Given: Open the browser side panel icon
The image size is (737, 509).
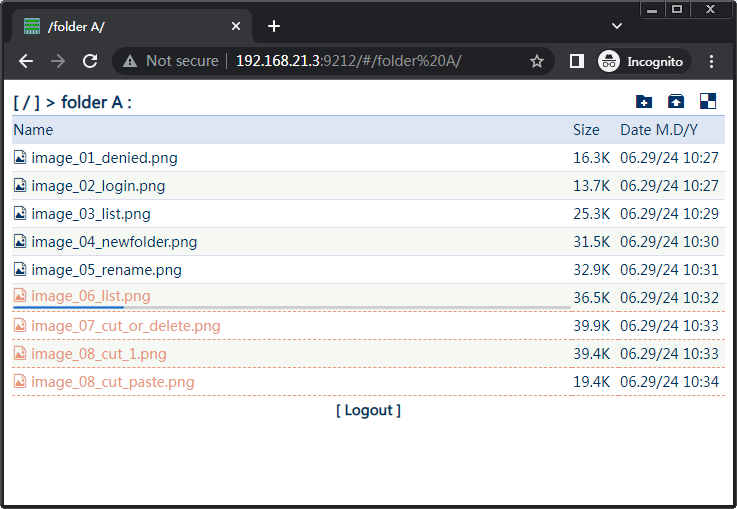Looking at the screenshot, I should (577, 61).
